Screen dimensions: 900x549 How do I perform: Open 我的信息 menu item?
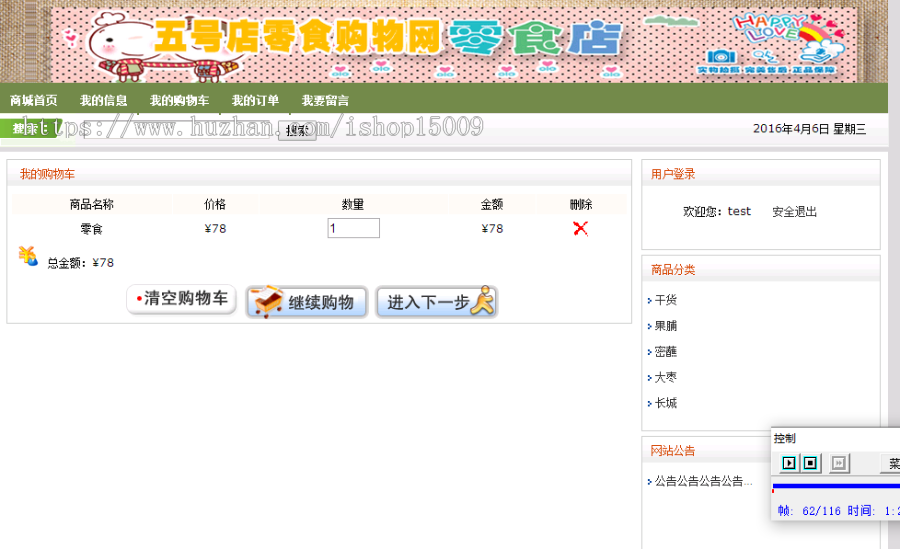tap(104, 100)
